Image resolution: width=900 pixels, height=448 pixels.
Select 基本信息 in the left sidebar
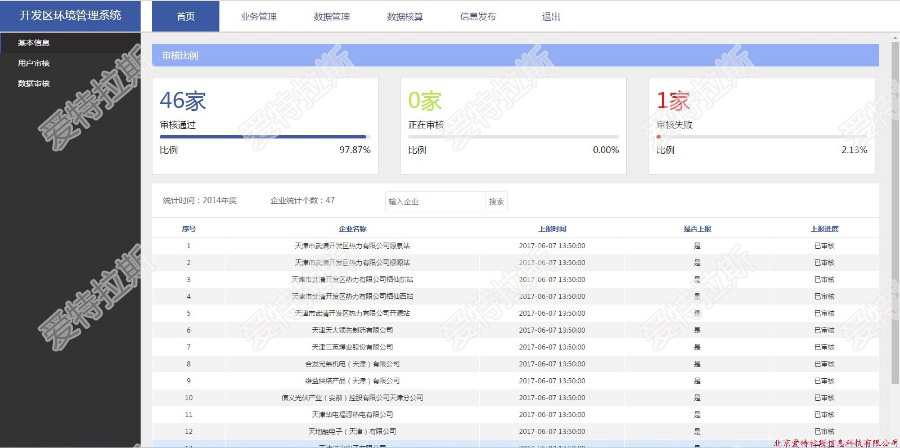(x=34, y=43)
